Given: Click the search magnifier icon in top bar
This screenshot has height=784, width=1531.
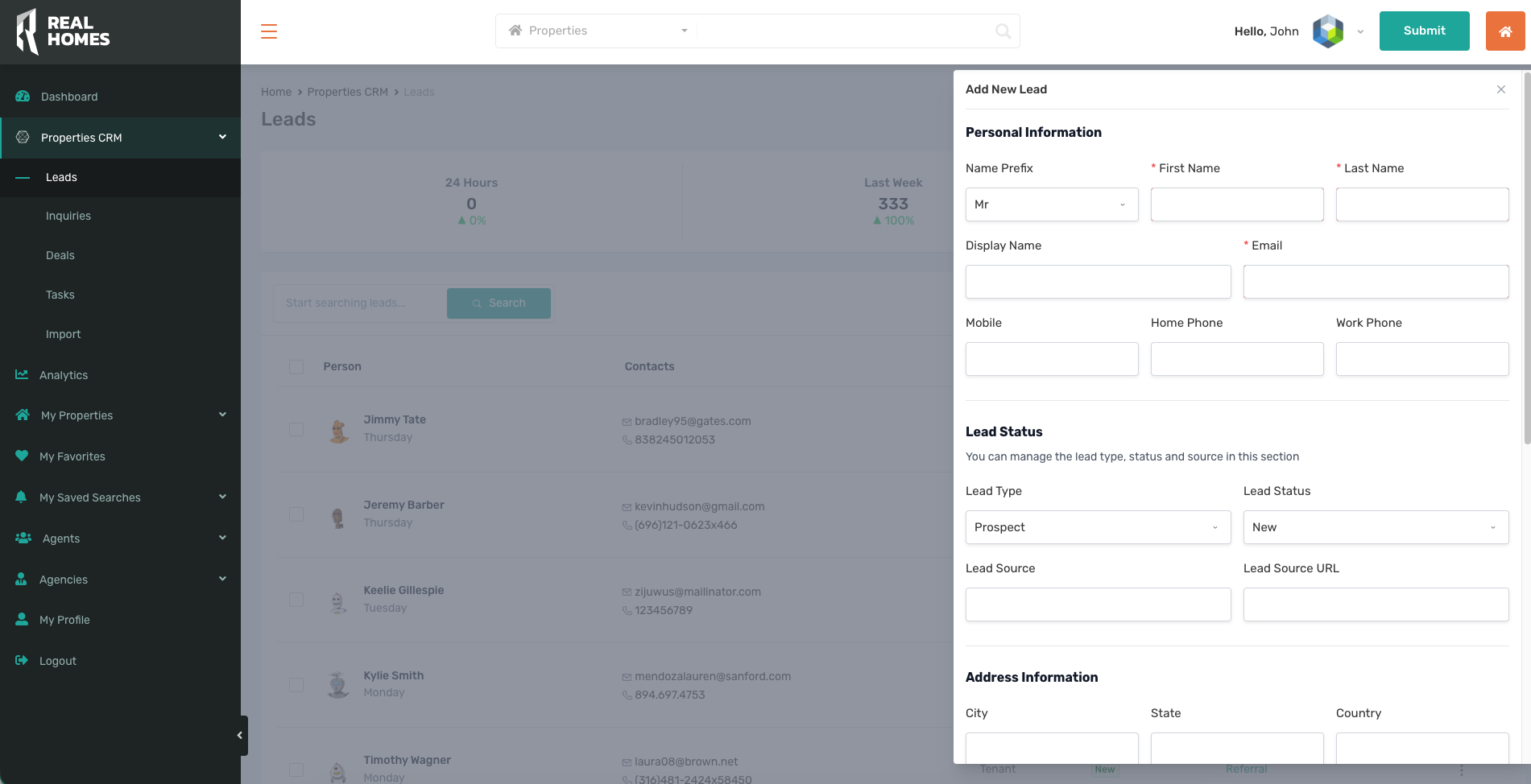Looking at the screenshot, I should (x=1003, y=31).
